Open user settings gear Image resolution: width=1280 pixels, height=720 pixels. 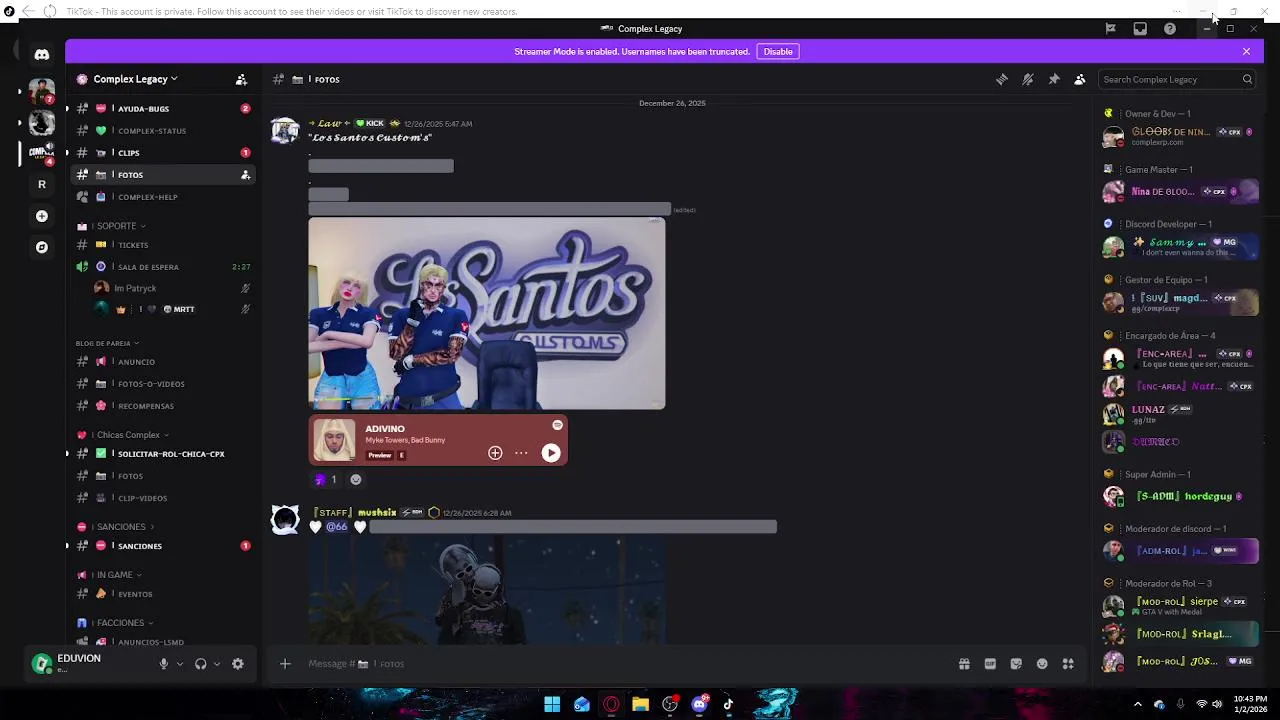(x=238, y=664)
